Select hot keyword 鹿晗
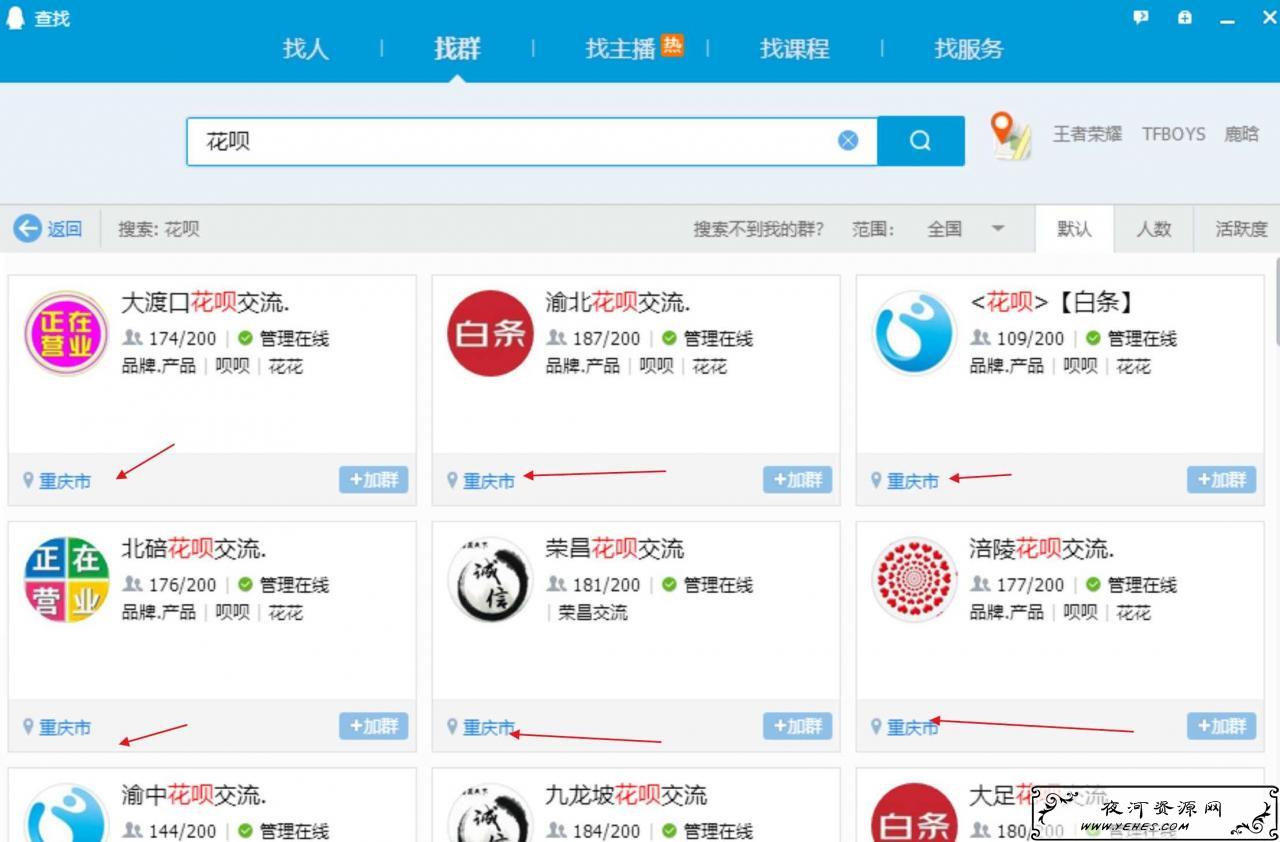 1241,134
